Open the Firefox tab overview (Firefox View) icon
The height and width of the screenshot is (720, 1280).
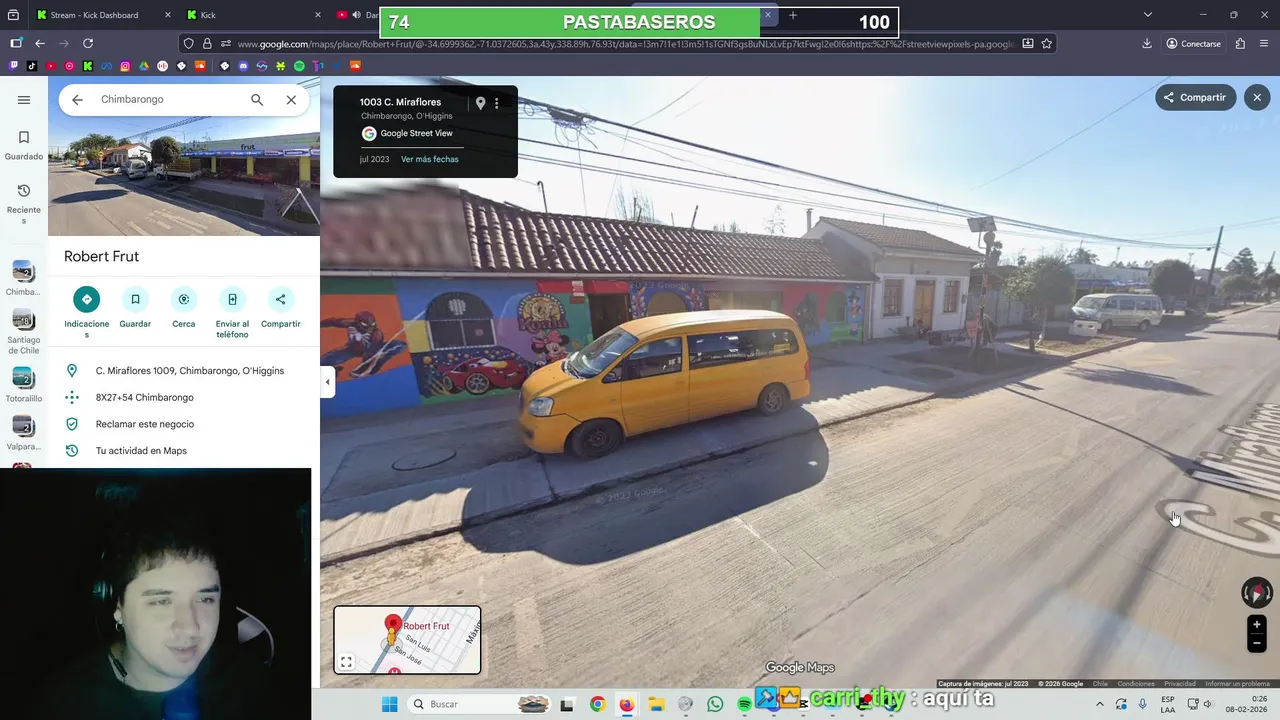click(x=13, y=15)
